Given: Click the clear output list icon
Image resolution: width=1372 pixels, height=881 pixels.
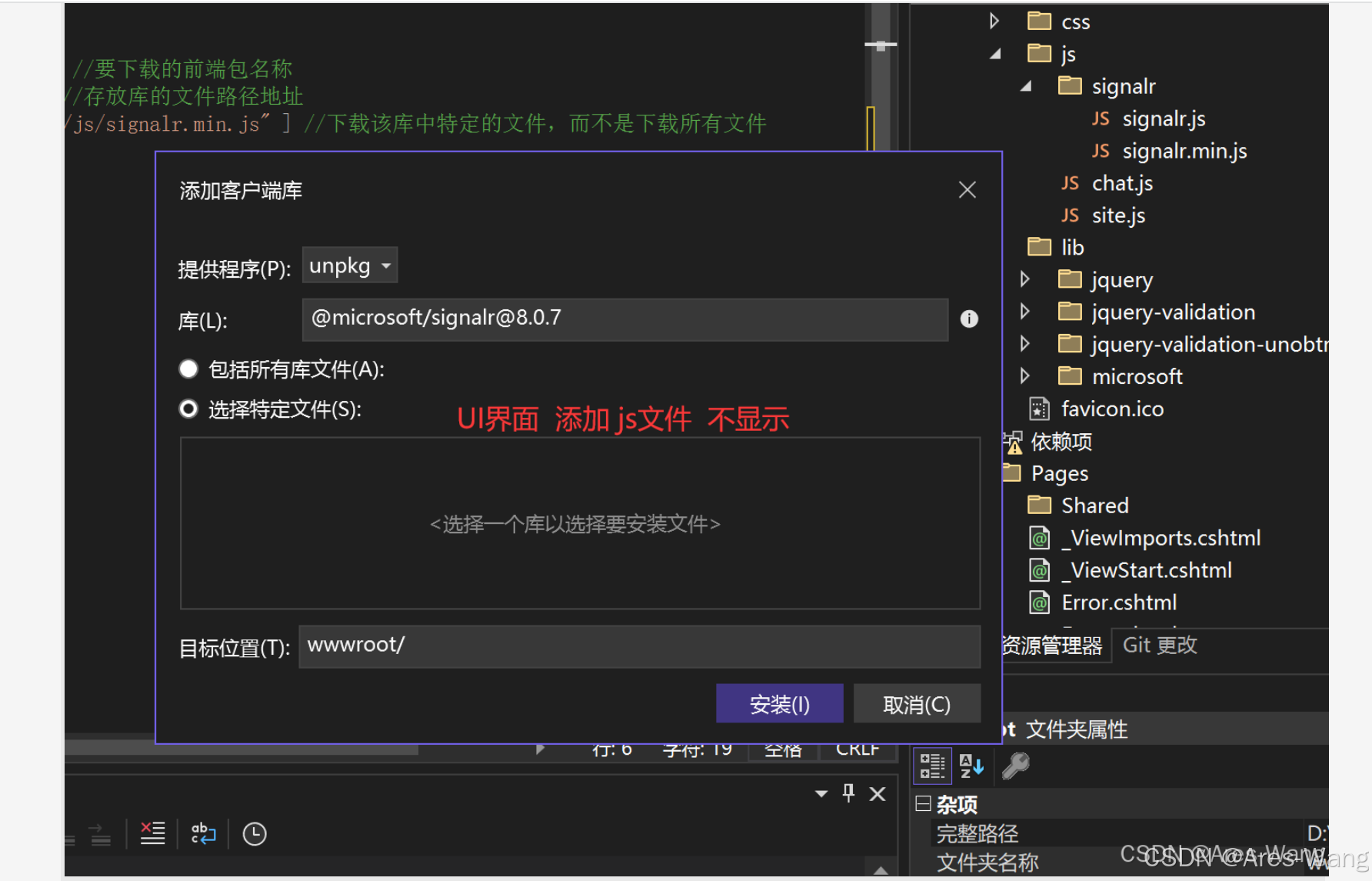Looking at the screenshot, I should click(152, 833).
